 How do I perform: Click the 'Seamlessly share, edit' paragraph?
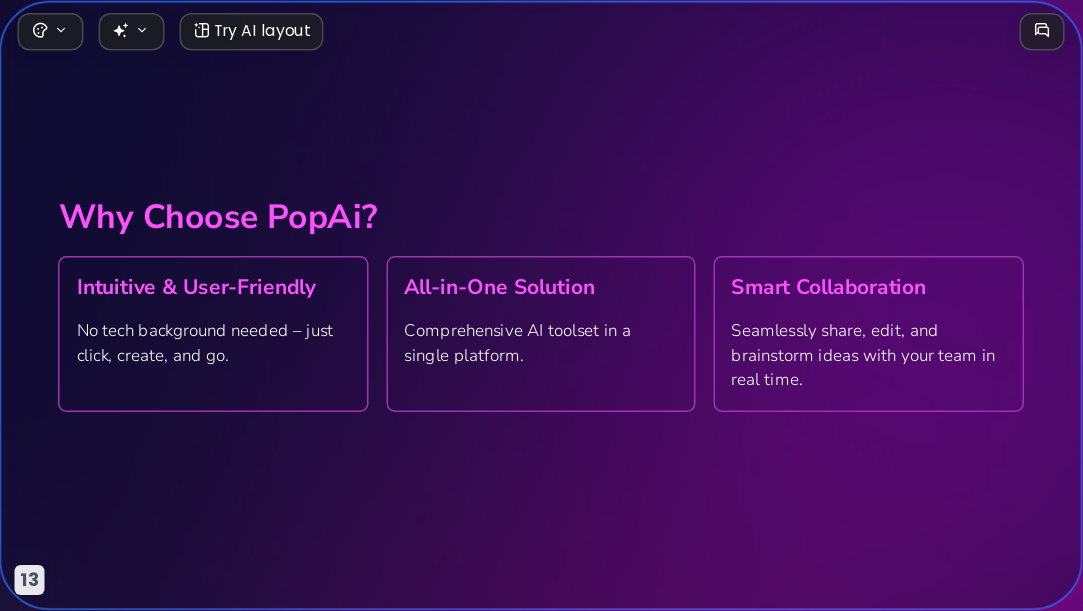tap(863, 355)
